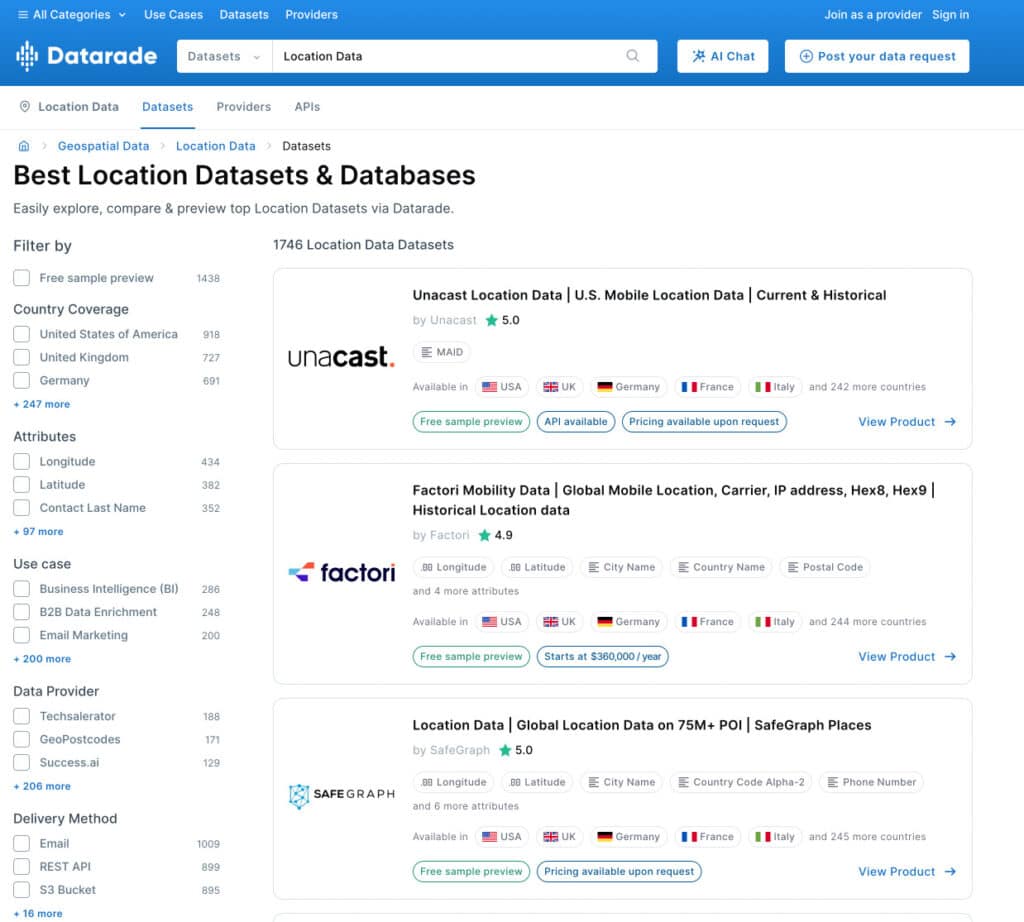Click the Unacast logo thumbnail
The height and width of the screenshot is (922, 1024).
[342, 357]
